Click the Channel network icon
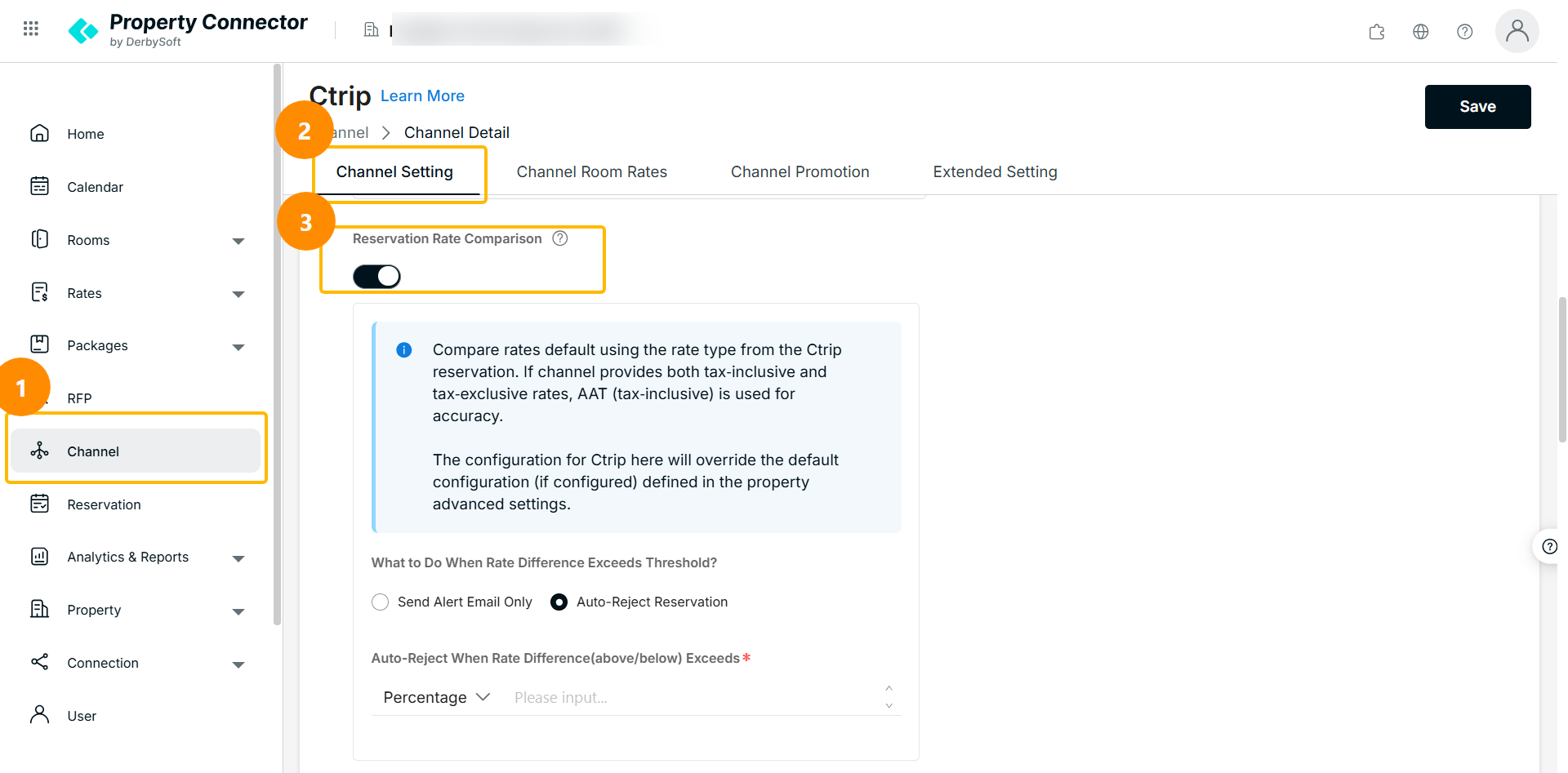 [x=39, y=451]
